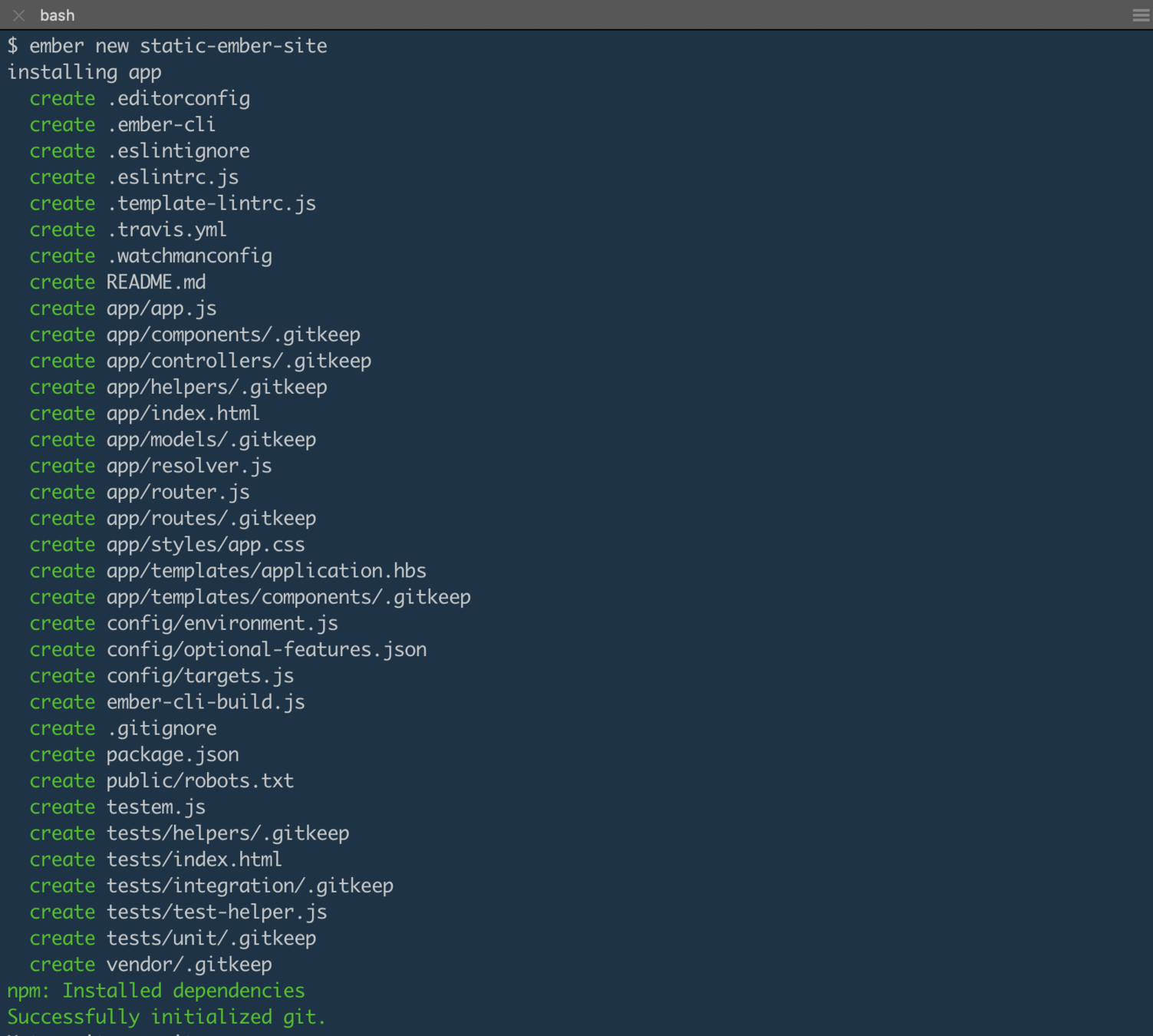Viewport: 1153px width, 1036px height.
Task: Click the '.template-lintrc.js' filename
Action: pos(212,203)
